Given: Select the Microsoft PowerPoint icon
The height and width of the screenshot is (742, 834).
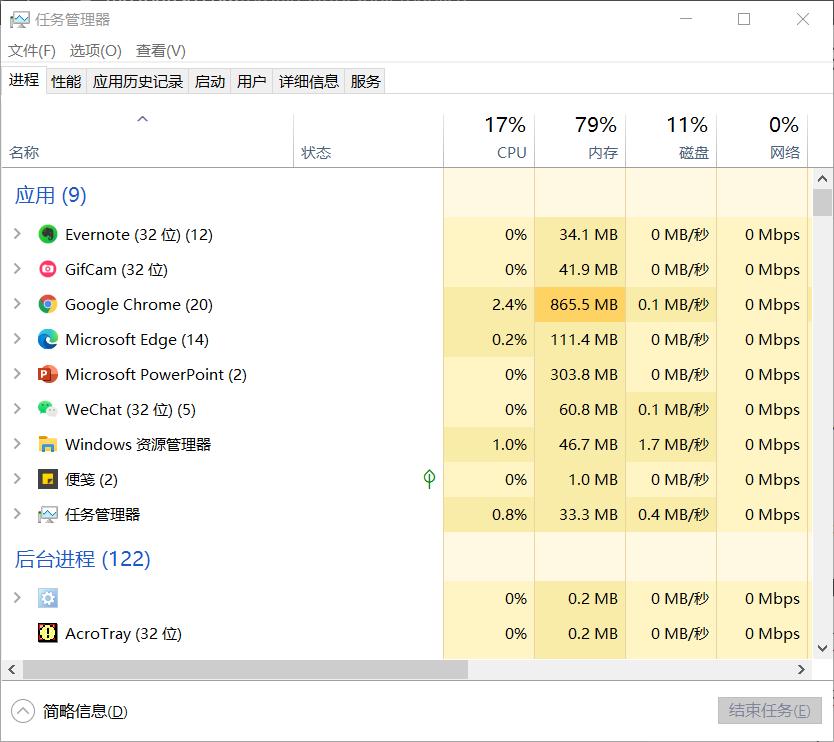Looking at the screenshot, I should tap(48, 374).
